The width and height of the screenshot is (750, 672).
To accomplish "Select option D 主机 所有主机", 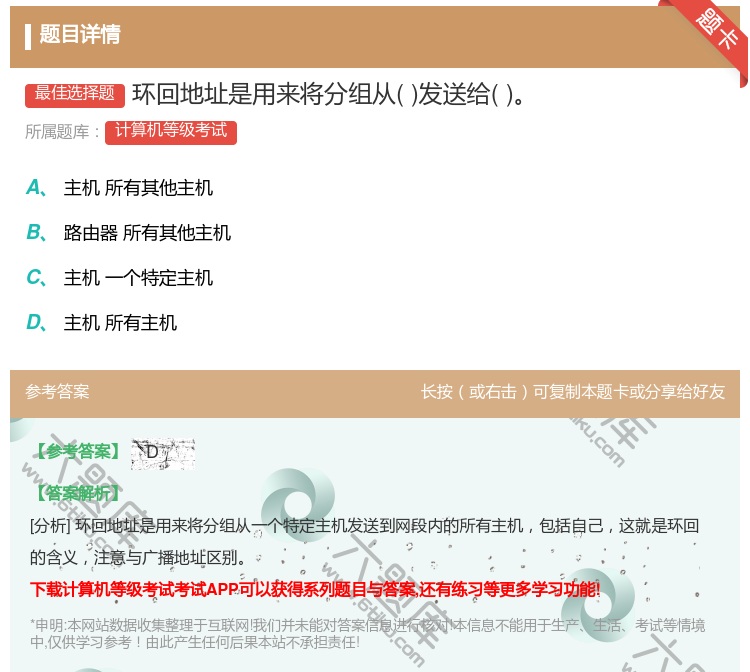I will [120, 323].
